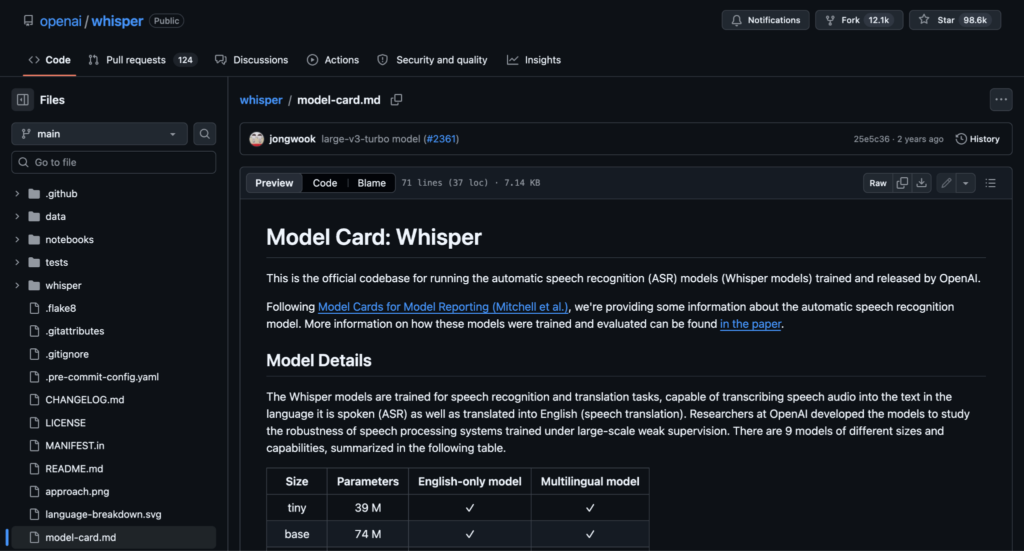The image size is (1024, 551).
Task: Open the edit options dropdown arrow
Action: pos(965,183)
